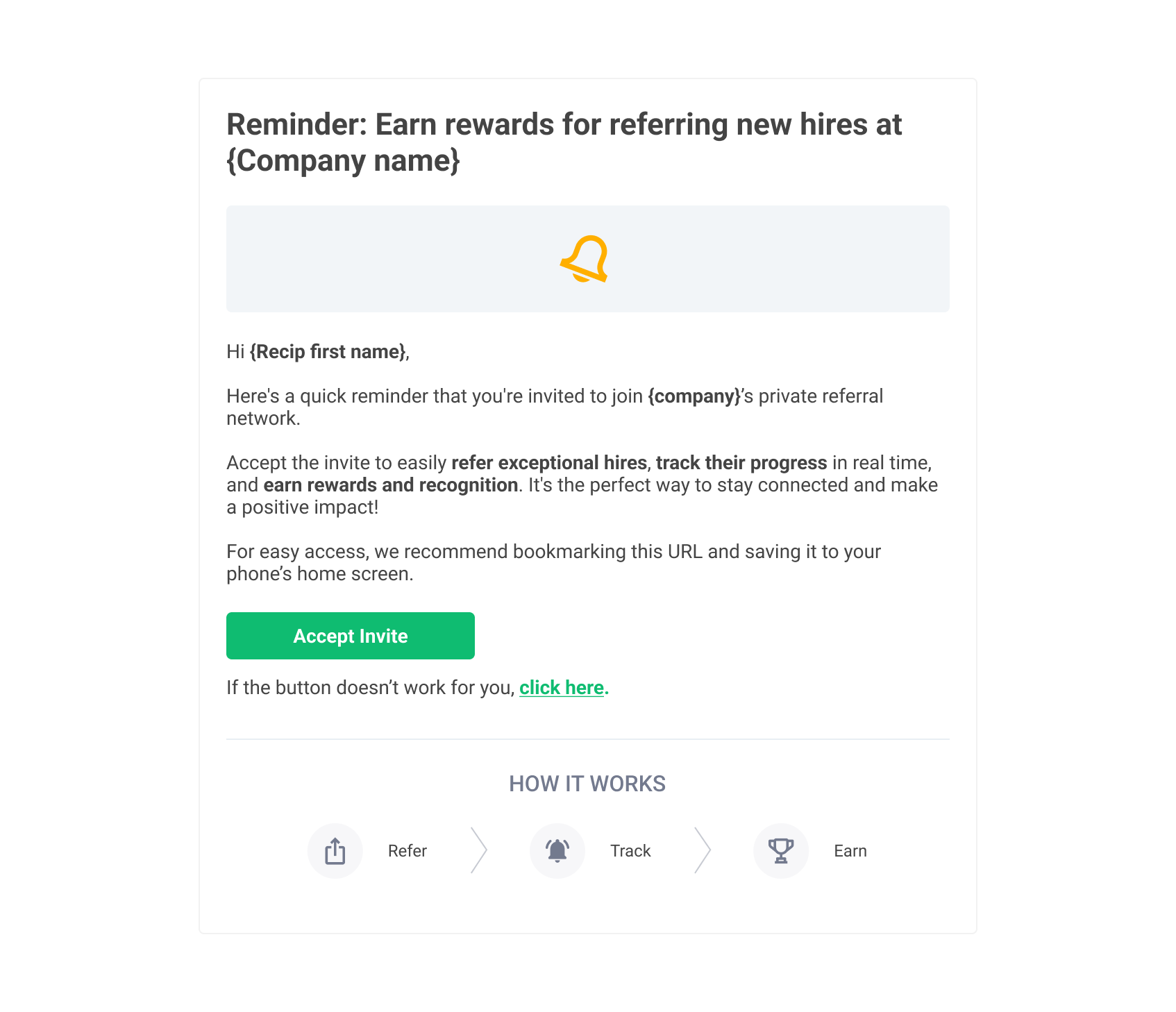Viewport: 1176px width, 1012px height.
Task: Select the 'Earn' step label
Action: [x=850, y=851]
